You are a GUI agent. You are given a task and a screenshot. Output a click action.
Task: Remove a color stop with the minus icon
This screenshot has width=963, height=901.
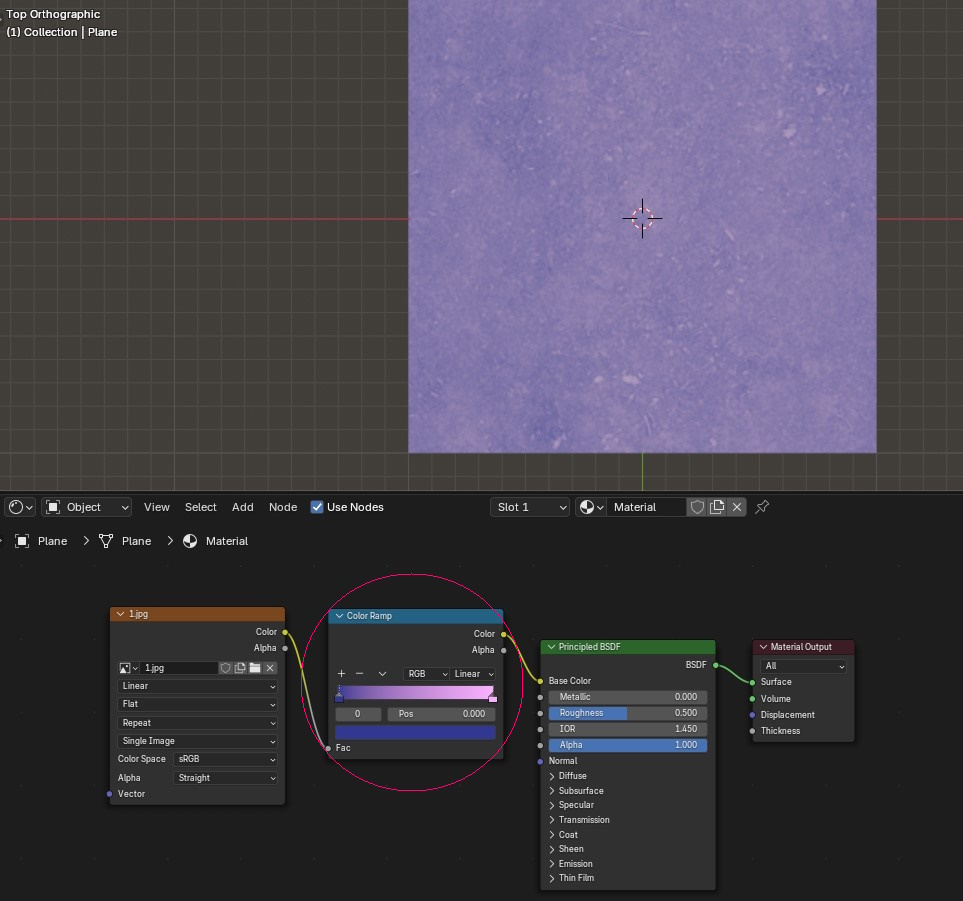tap(360, 674)
